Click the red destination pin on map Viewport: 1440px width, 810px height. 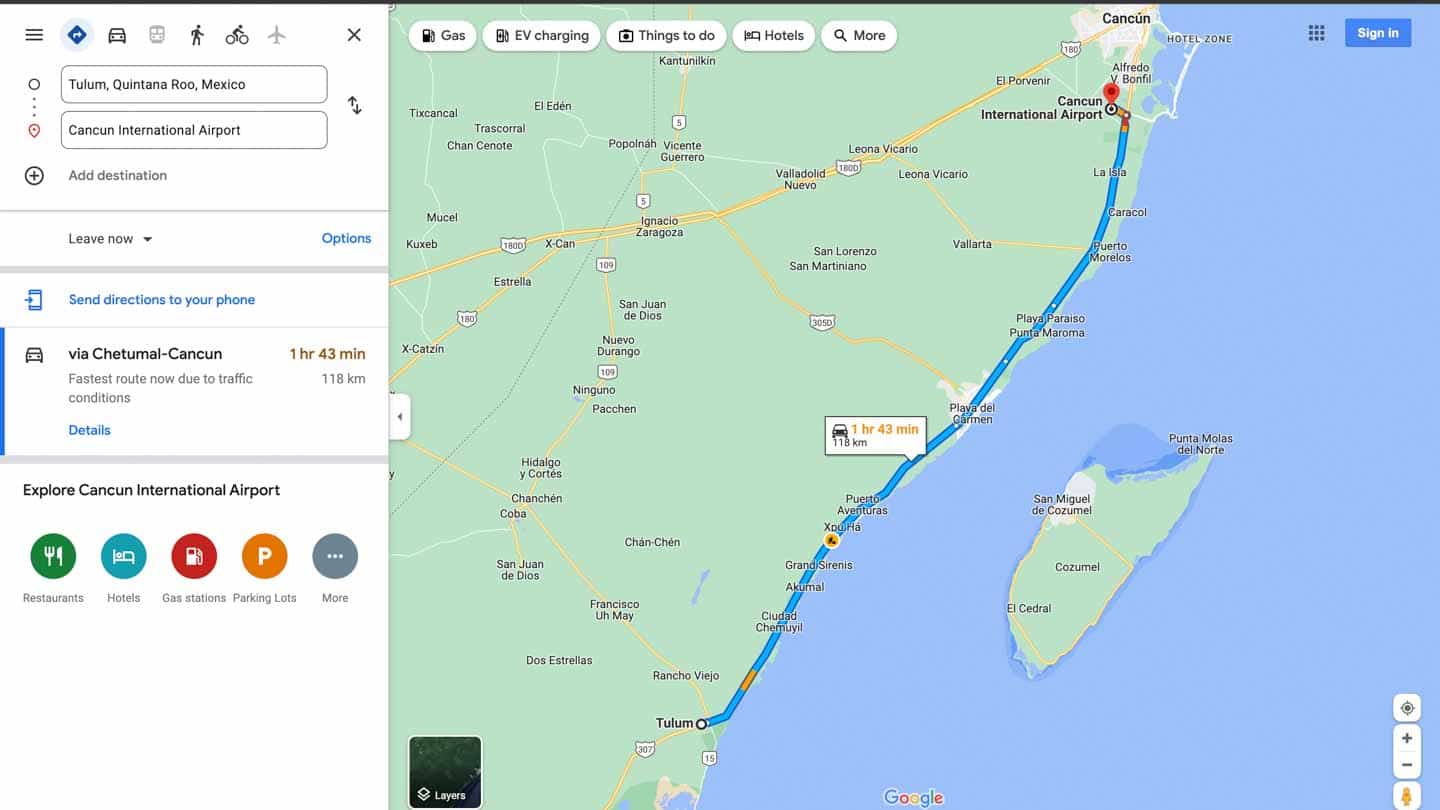[x=1110, y=94]
